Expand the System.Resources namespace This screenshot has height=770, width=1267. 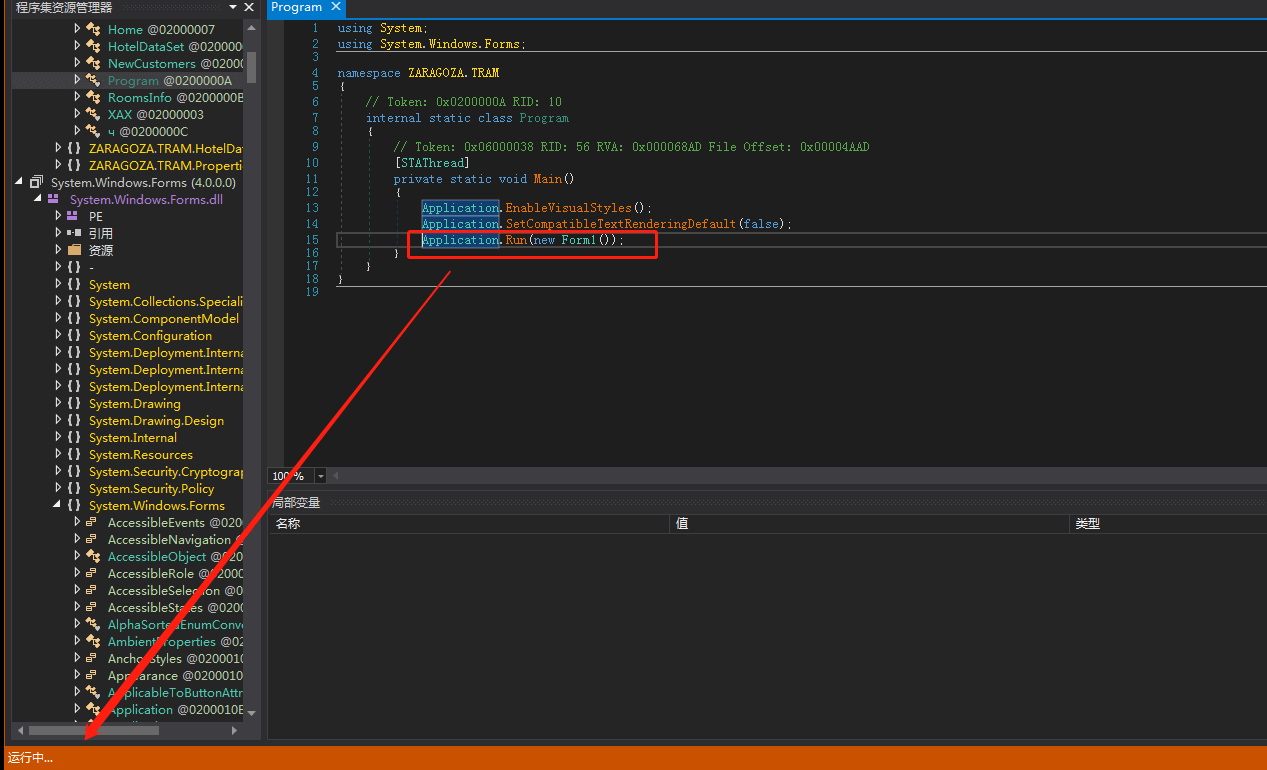point(59,454)
